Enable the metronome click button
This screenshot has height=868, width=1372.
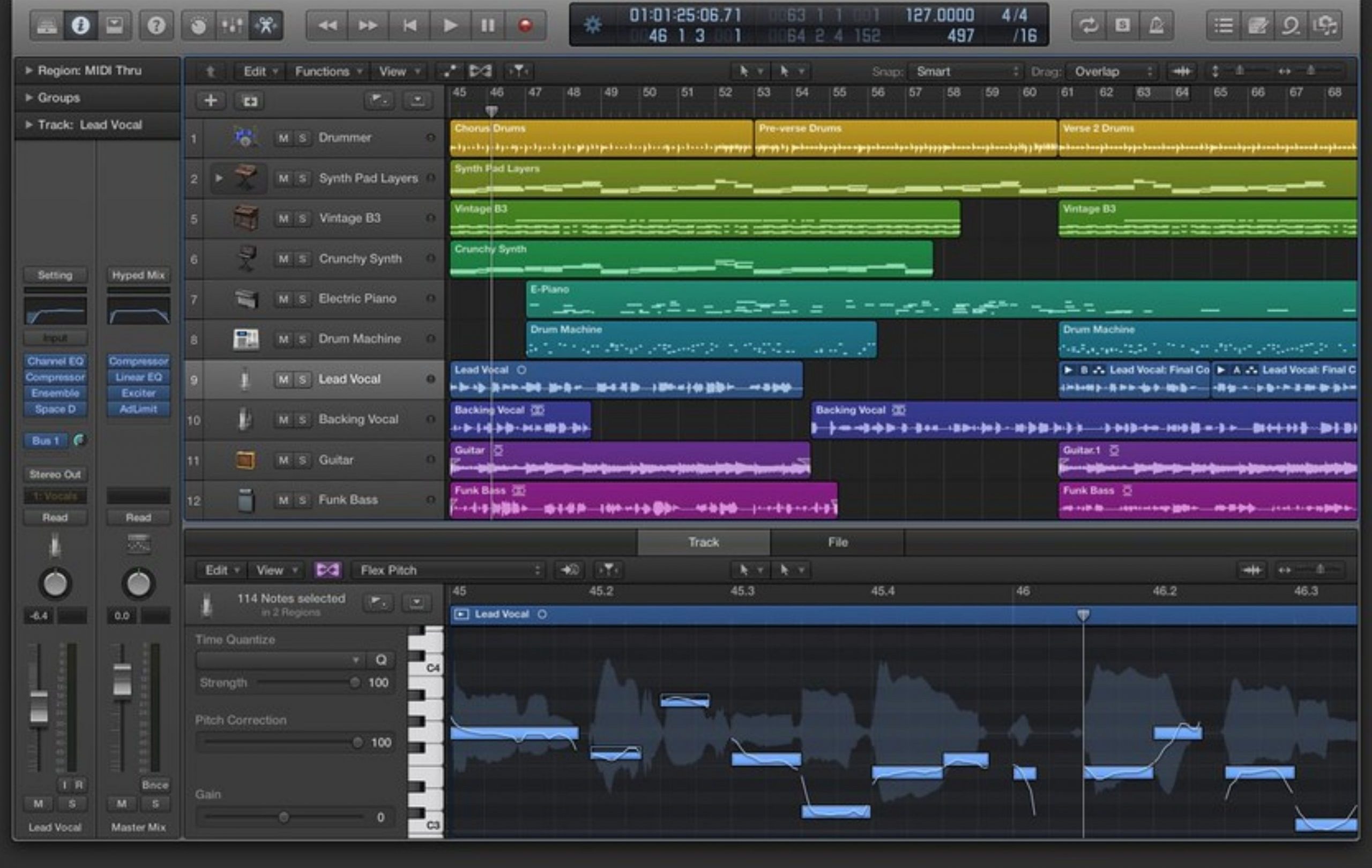click(x=1156, y=26)
